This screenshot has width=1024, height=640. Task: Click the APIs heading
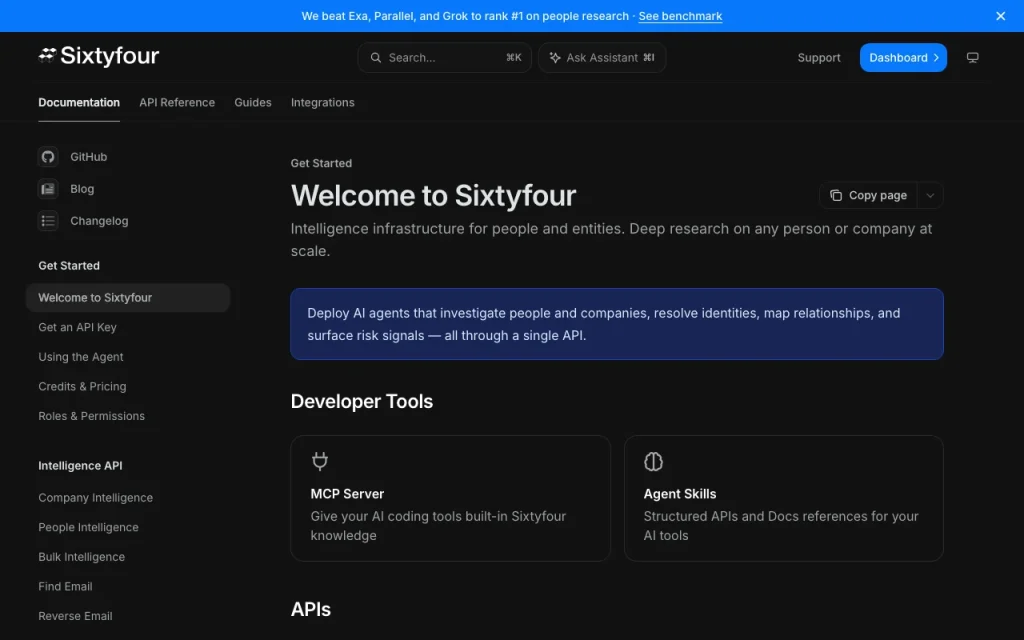click(311, 609)
